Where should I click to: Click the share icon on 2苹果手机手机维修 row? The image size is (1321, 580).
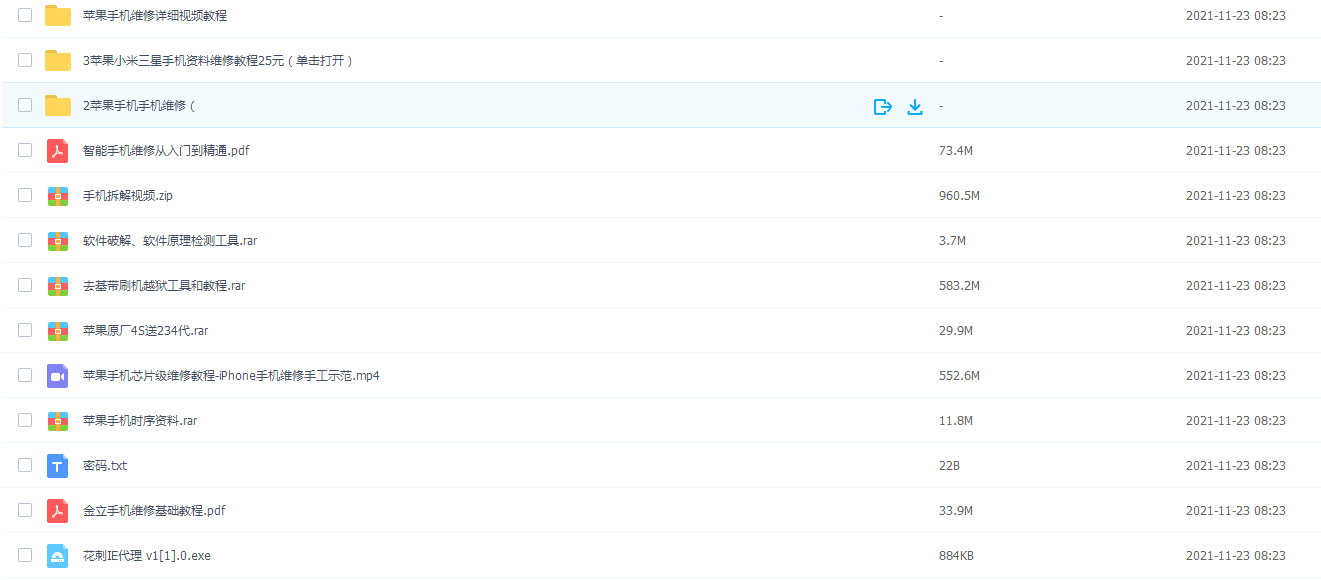882,106
